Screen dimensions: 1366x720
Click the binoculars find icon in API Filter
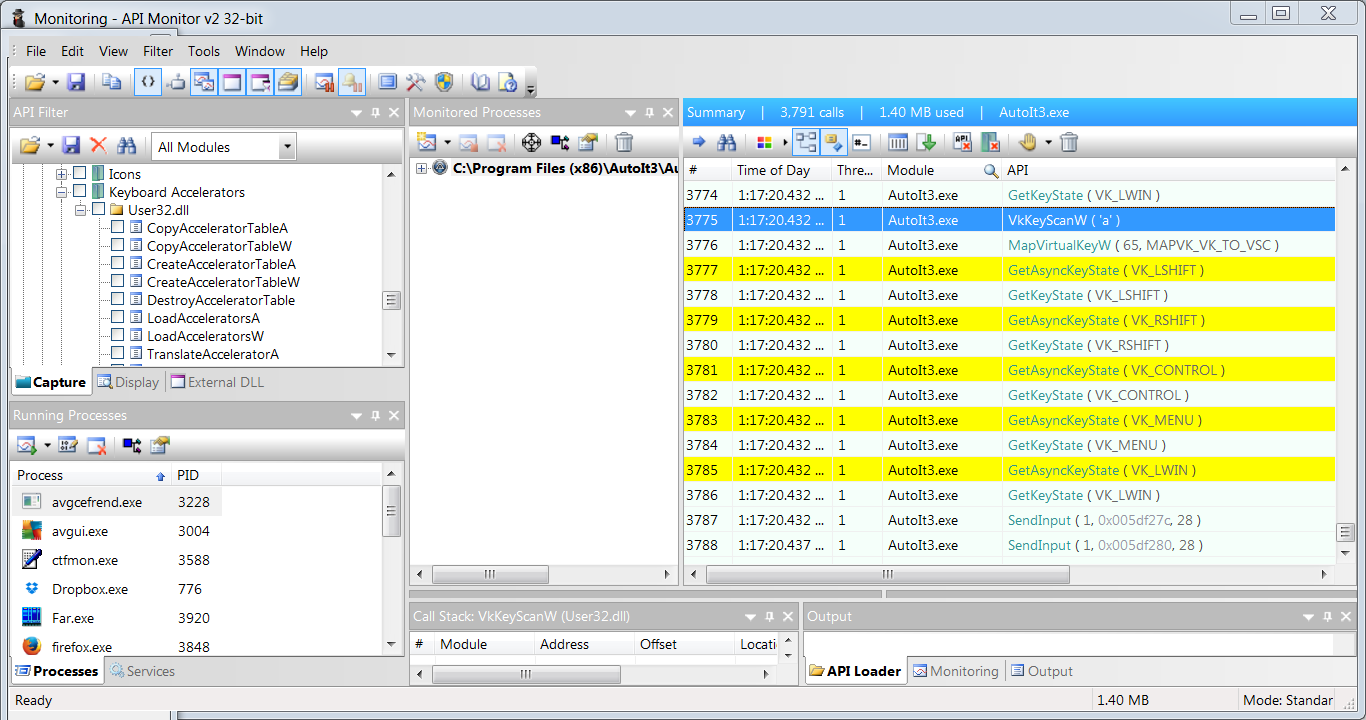coord(126,146)
